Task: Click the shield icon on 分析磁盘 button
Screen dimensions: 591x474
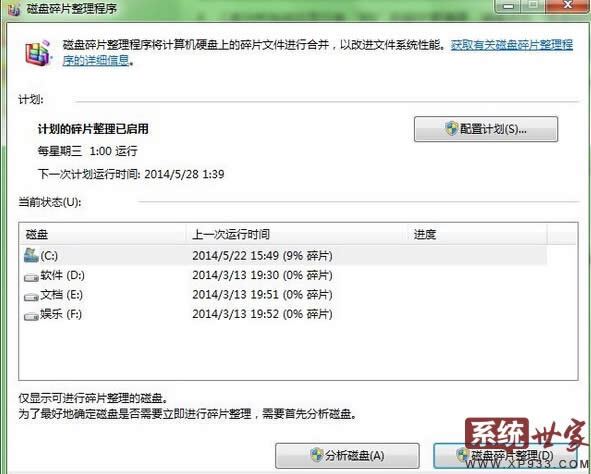Action: point(317,455)
